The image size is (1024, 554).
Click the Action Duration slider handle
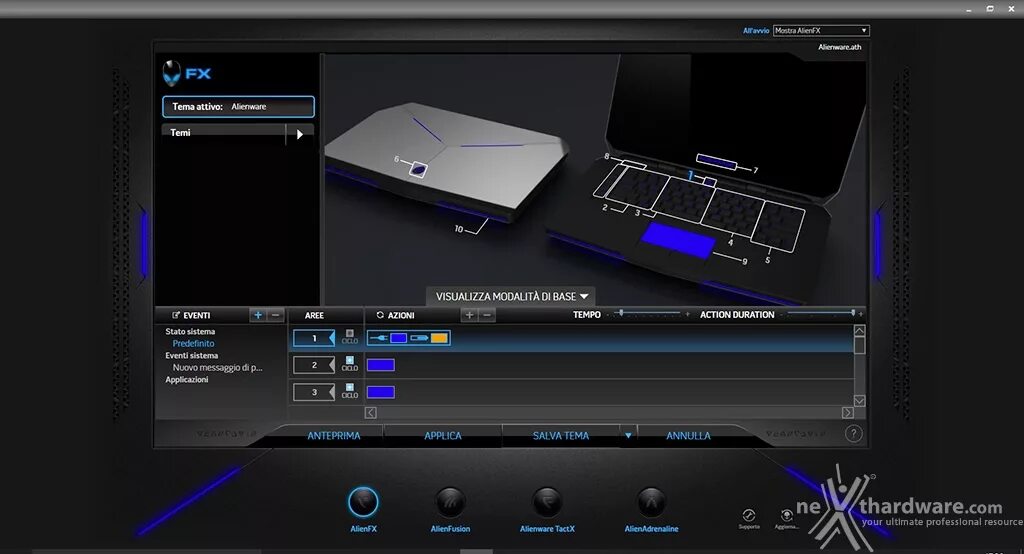(853, 314)
